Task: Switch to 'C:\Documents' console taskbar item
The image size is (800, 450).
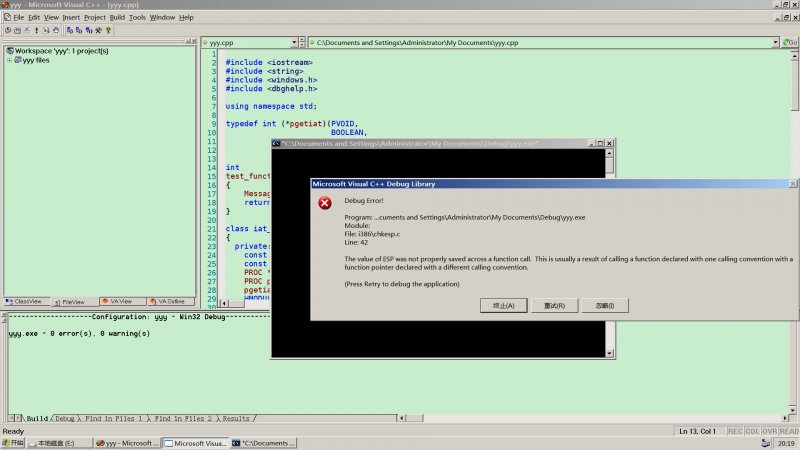Action: pyautogui.click(x=264, y=443)
